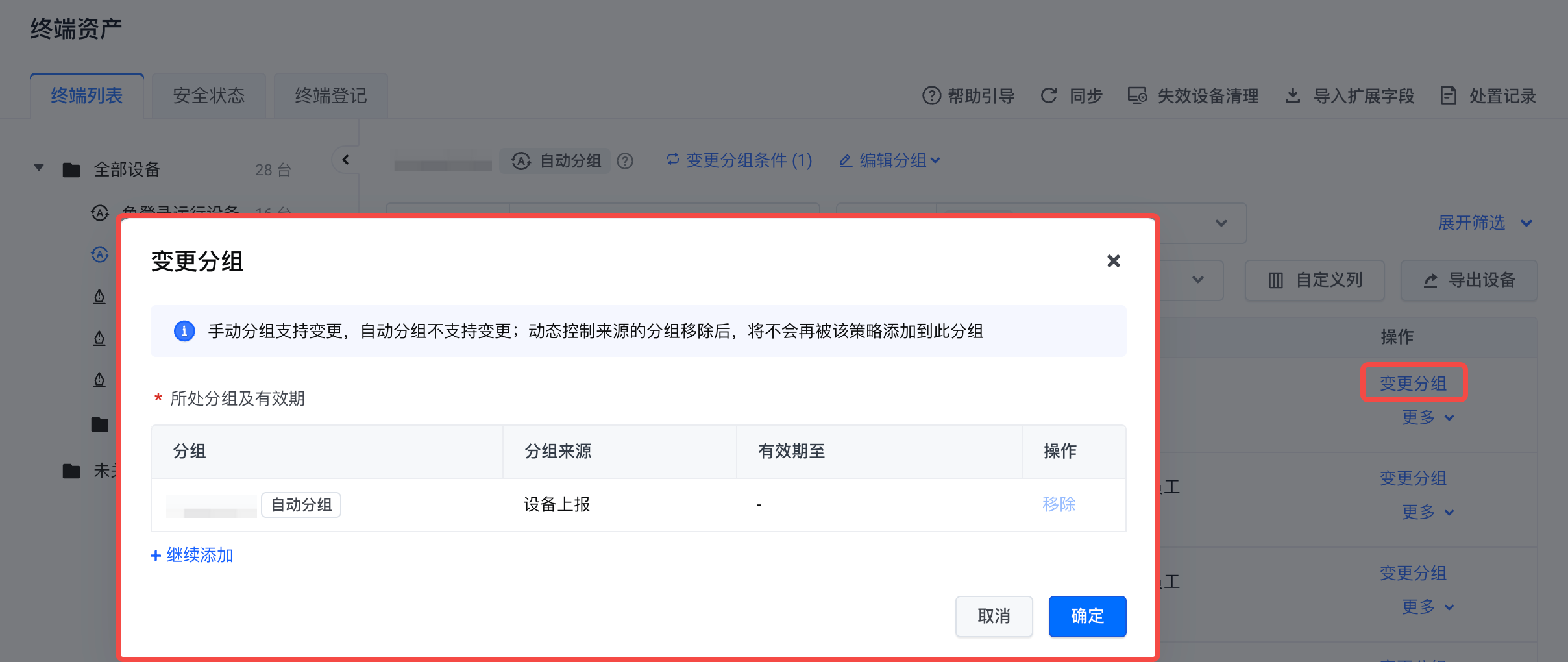Switch to the 安全状态 tab

click(x=209, y=96)
